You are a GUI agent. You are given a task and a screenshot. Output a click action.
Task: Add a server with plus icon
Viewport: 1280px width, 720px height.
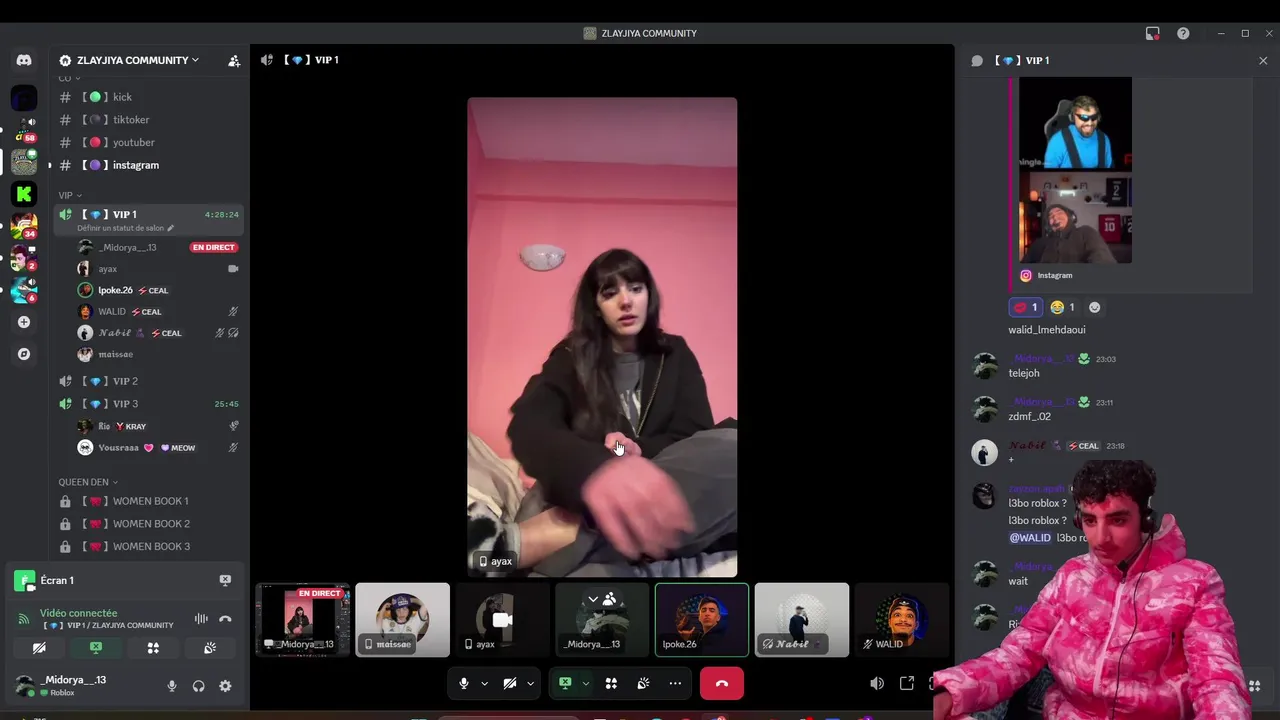pyautogui.click(x=24, y=322)
